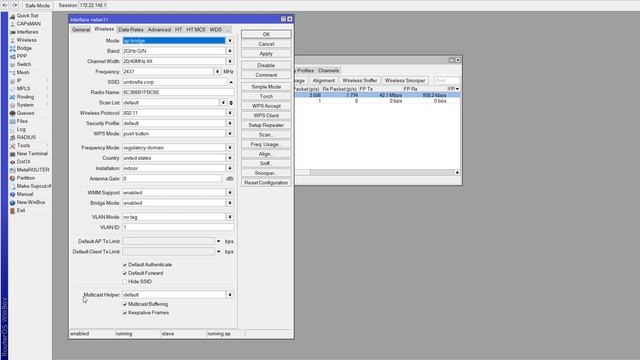Launch New WinBox from sidebar

click(31, 202)
